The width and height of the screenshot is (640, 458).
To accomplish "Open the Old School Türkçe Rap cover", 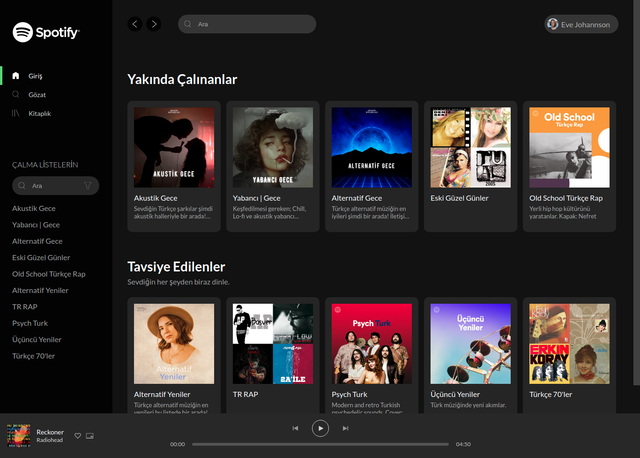I will 569,147.
